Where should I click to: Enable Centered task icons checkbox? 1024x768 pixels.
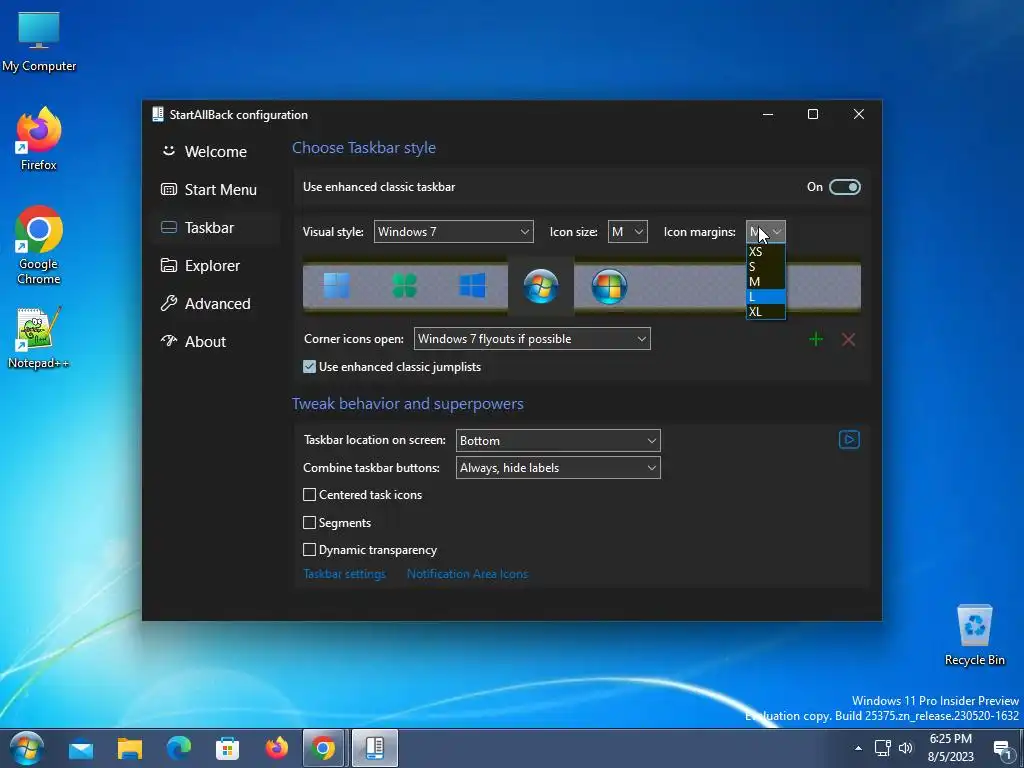coord(310,495)
